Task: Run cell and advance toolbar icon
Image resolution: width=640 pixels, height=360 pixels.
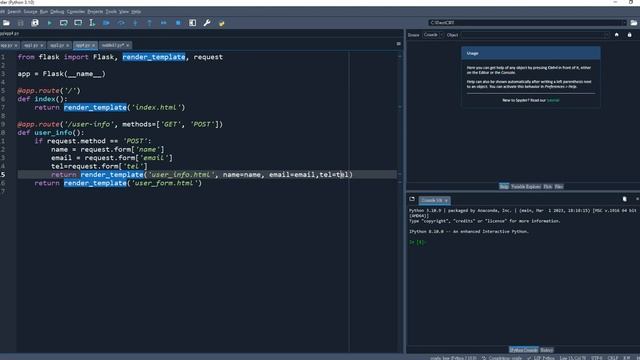Action: coord(78,23)
